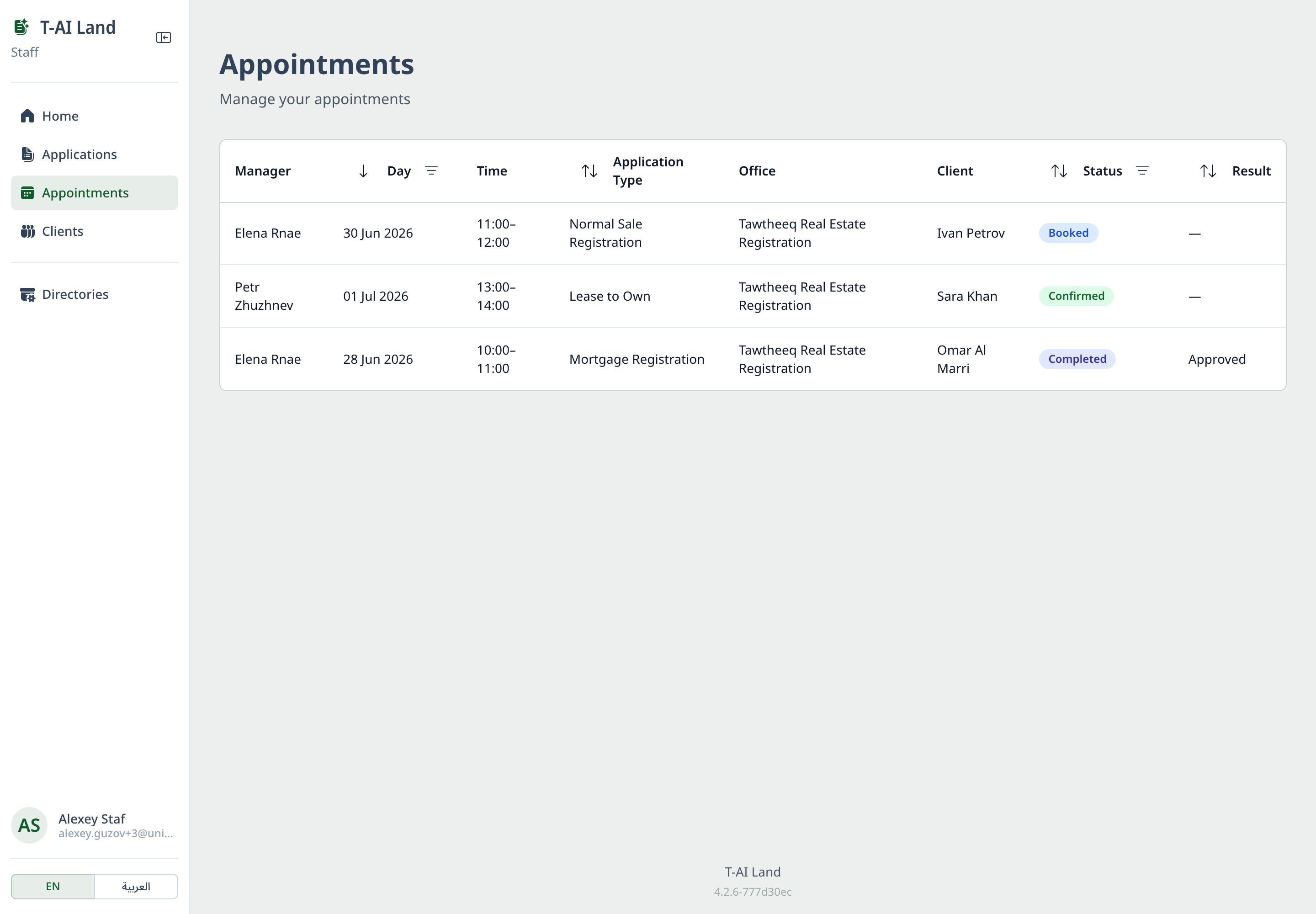The width and height of the screenshot is (1316, 914).
Task: Sort by Status arrows icon
Action: point(1059,171)
